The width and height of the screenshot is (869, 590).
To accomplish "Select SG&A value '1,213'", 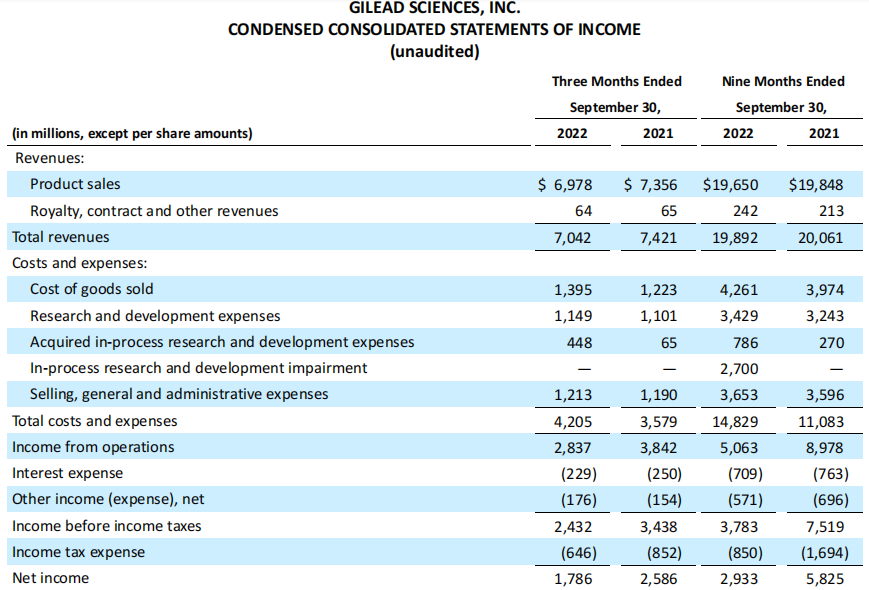I will point(573,395).
